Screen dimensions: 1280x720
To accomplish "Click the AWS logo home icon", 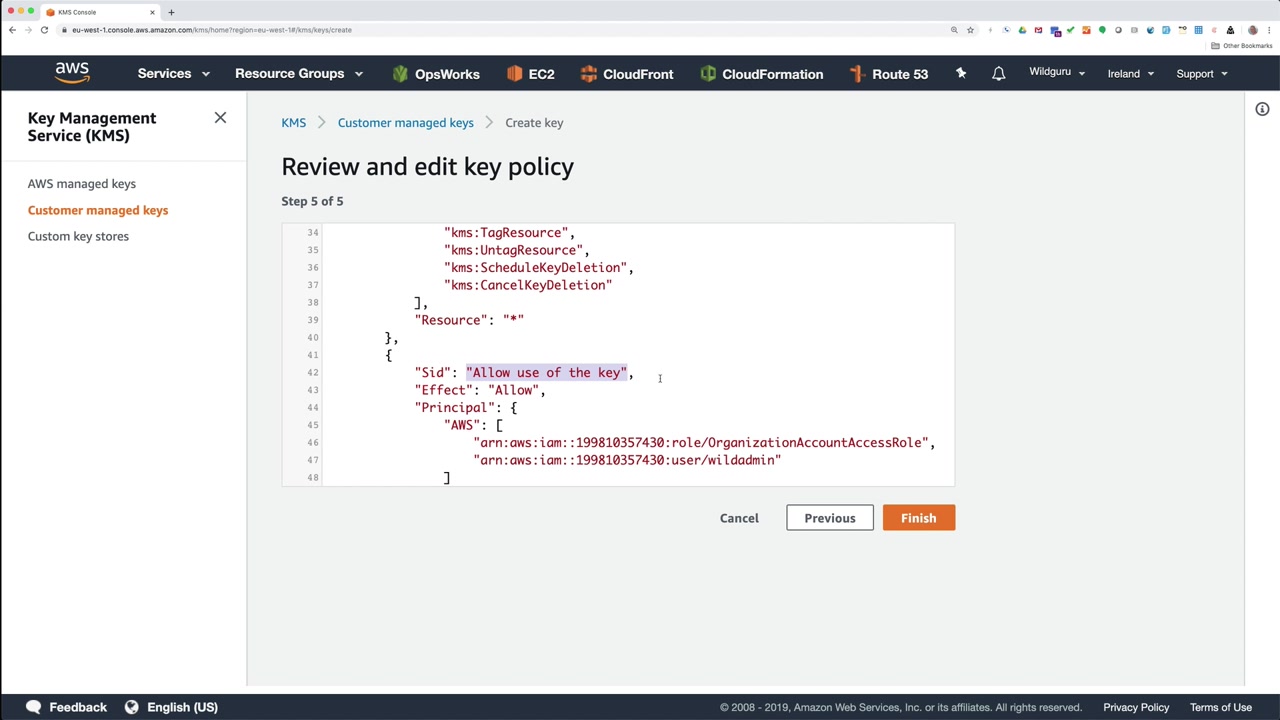I will [x=72, y=73].
